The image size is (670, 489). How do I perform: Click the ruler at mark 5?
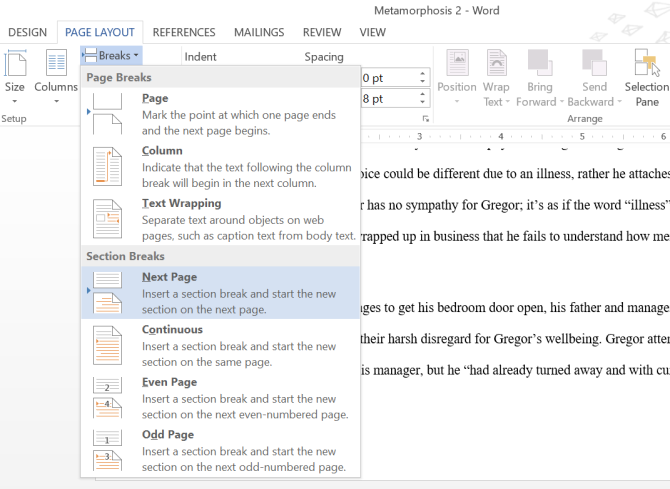pyautogui.click(x=582, y=136)
